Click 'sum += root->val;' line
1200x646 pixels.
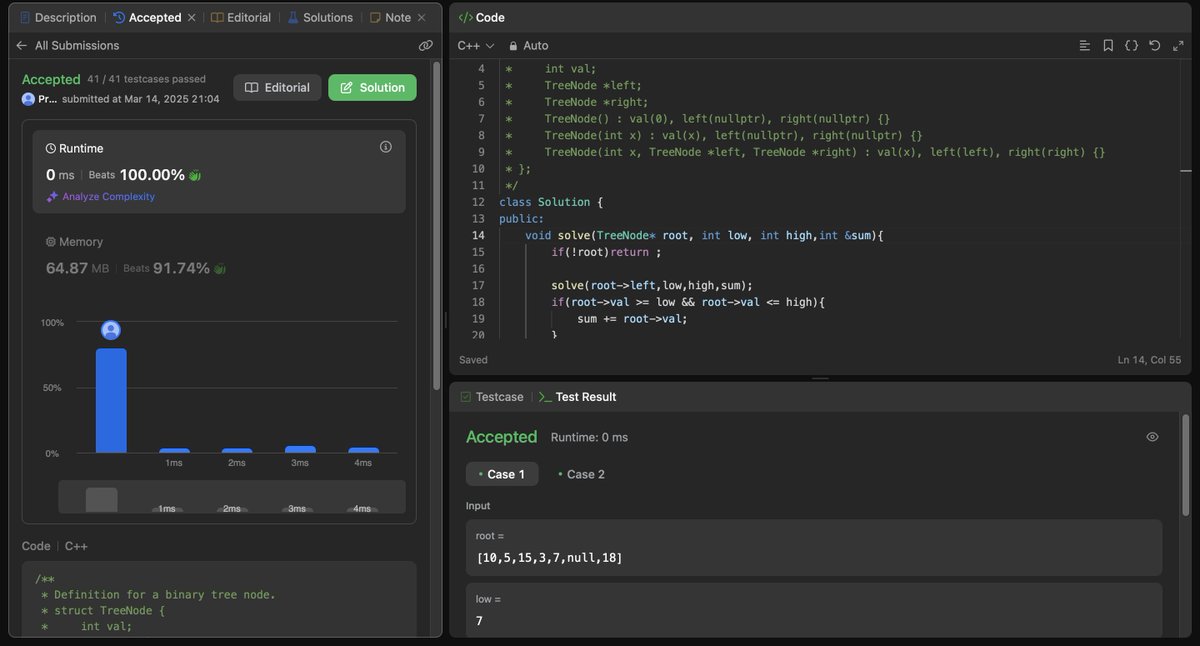(x=632, y=319)
